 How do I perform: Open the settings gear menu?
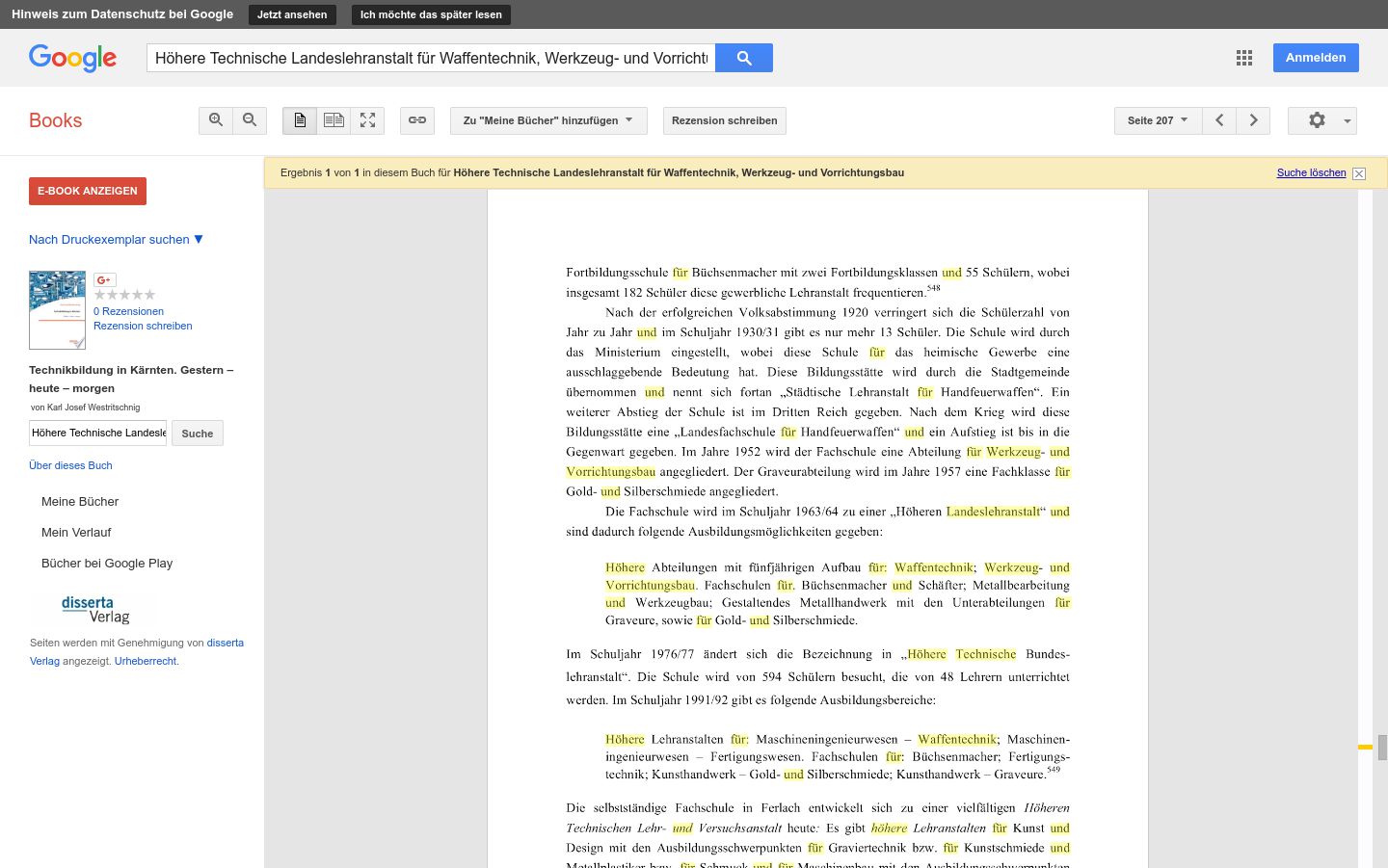pos(1322,120)
